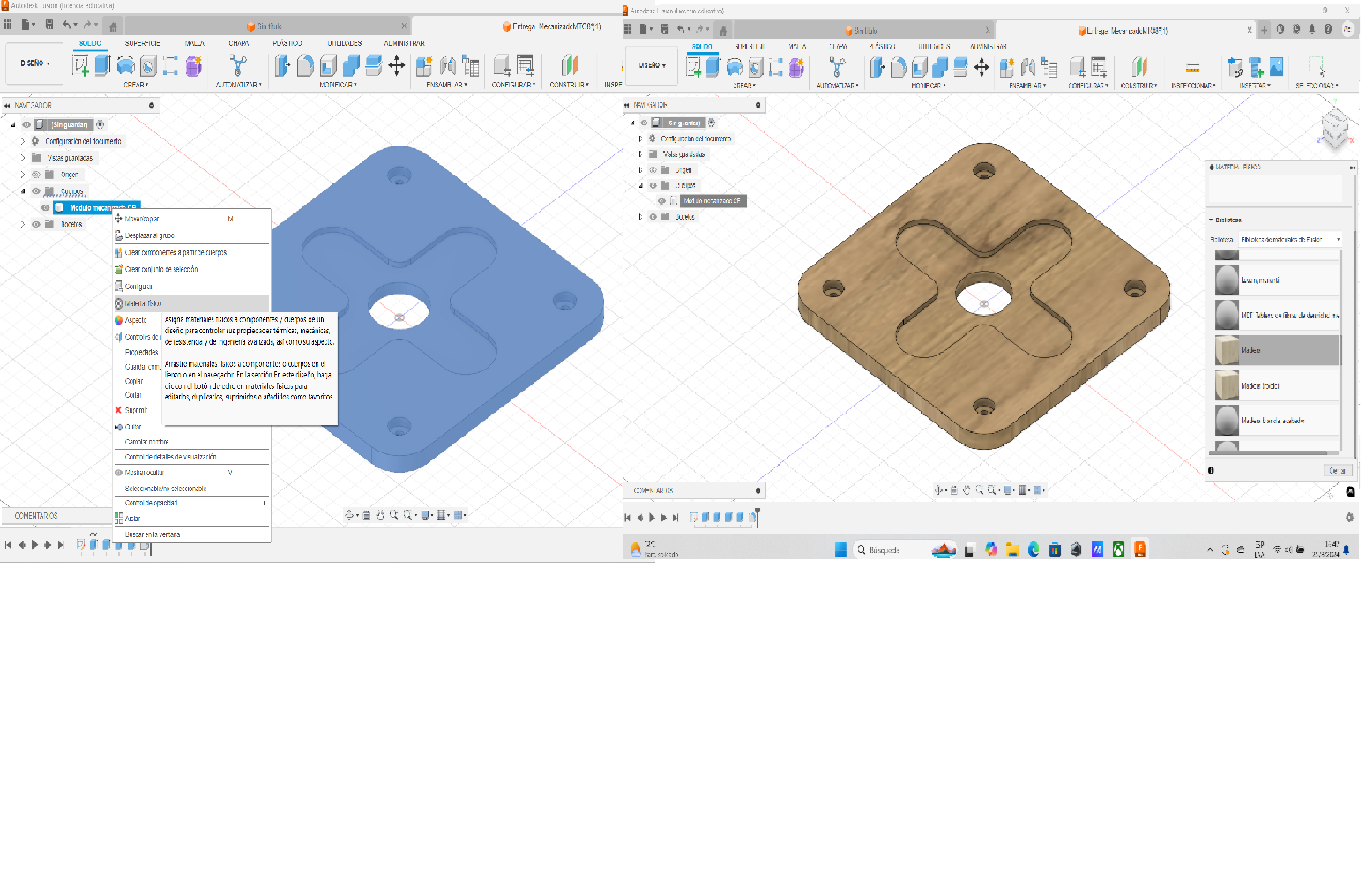Click selection tool icon in right window
The height and width of the screenshot is (896, 1366).
1316,67
